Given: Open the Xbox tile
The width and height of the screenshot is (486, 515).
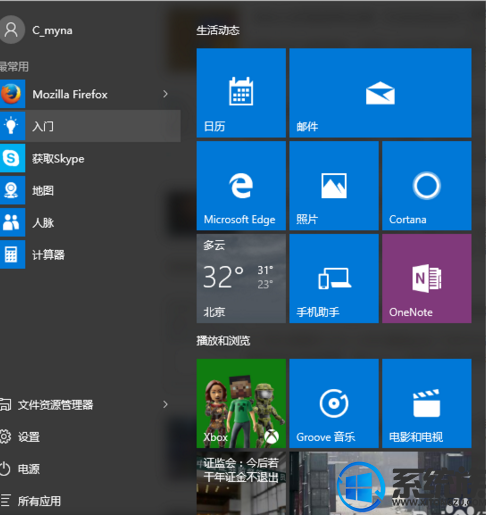Looking at the screenshot, I should pyautogui.click(x=241, y=403).
